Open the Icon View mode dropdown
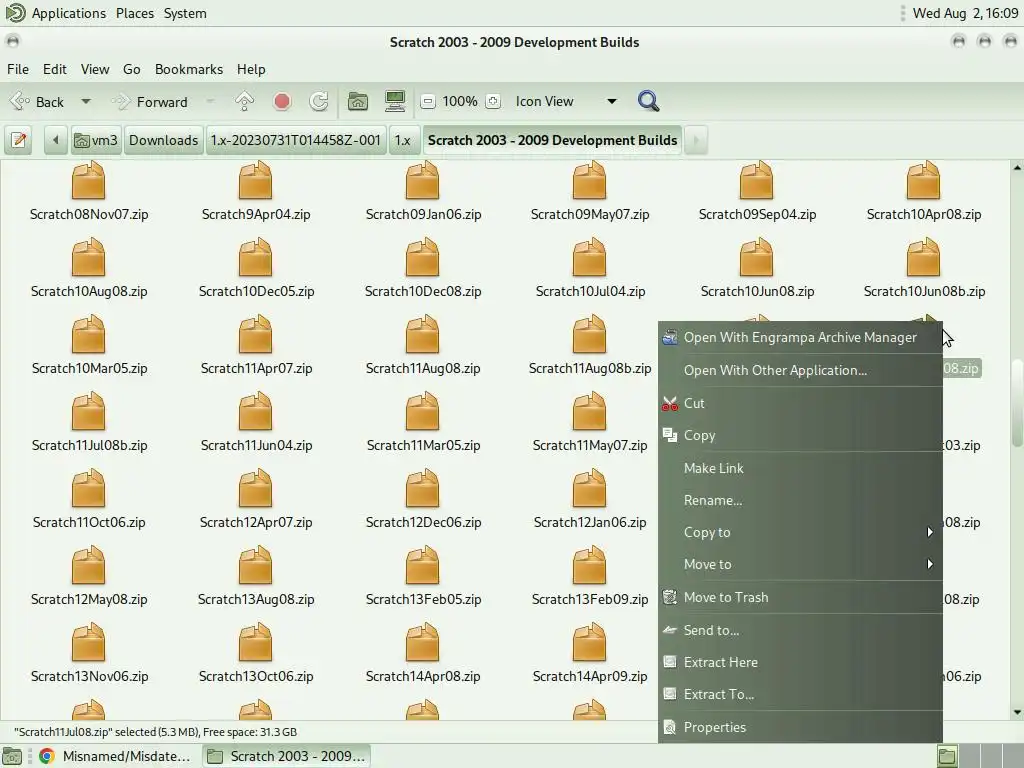The image size is (1024, 768). click(566, 102)
